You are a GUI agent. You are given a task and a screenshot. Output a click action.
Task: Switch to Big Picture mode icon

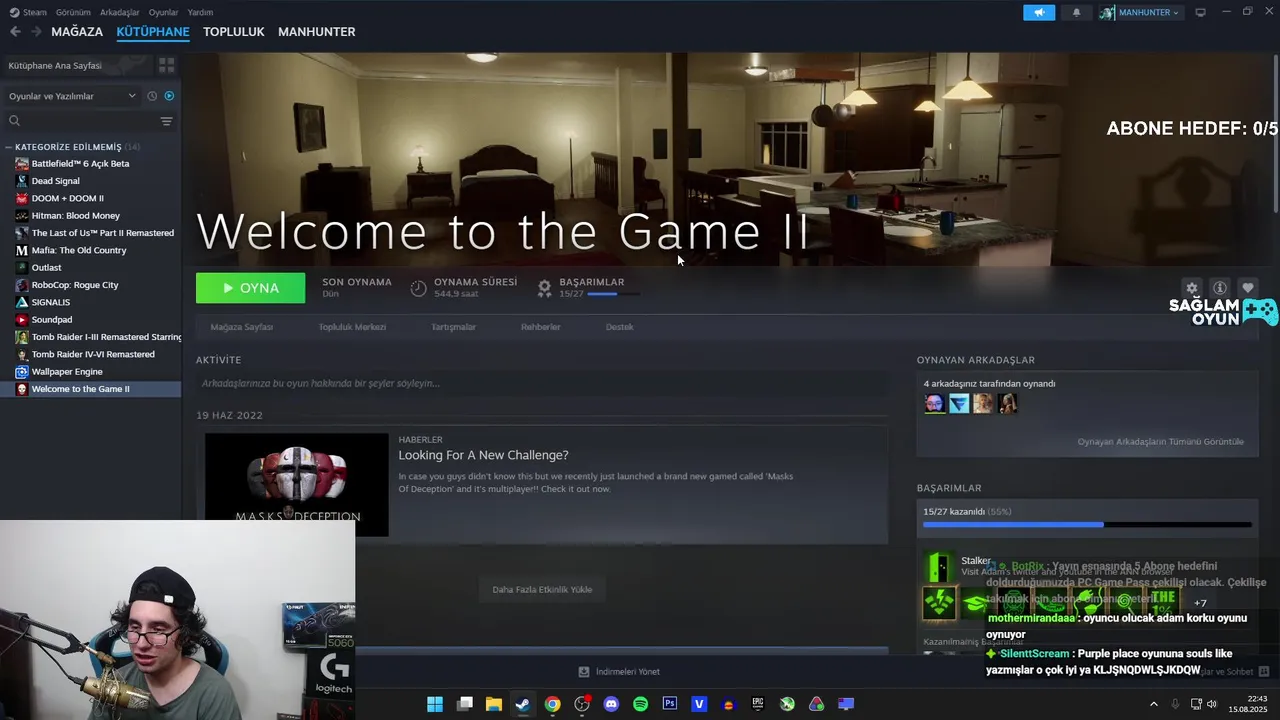[x=1200, y=12]
